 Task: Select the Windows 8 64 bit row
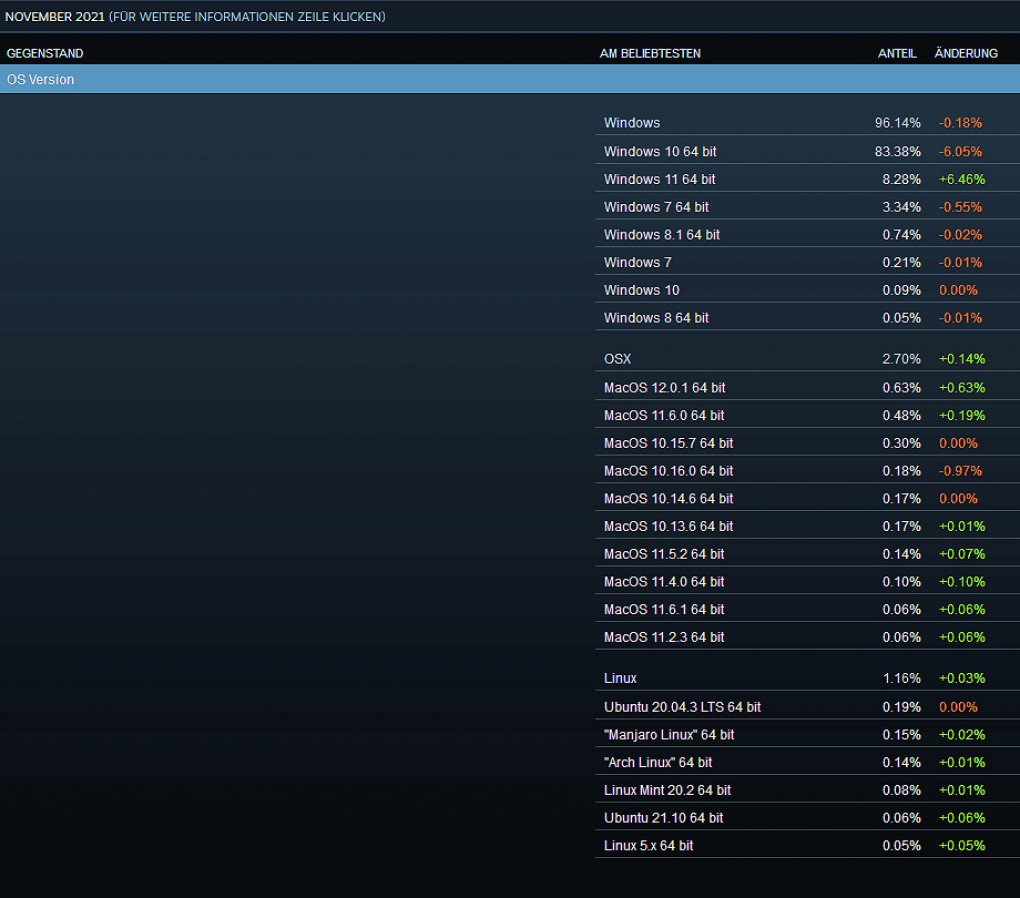coord(807,318)
